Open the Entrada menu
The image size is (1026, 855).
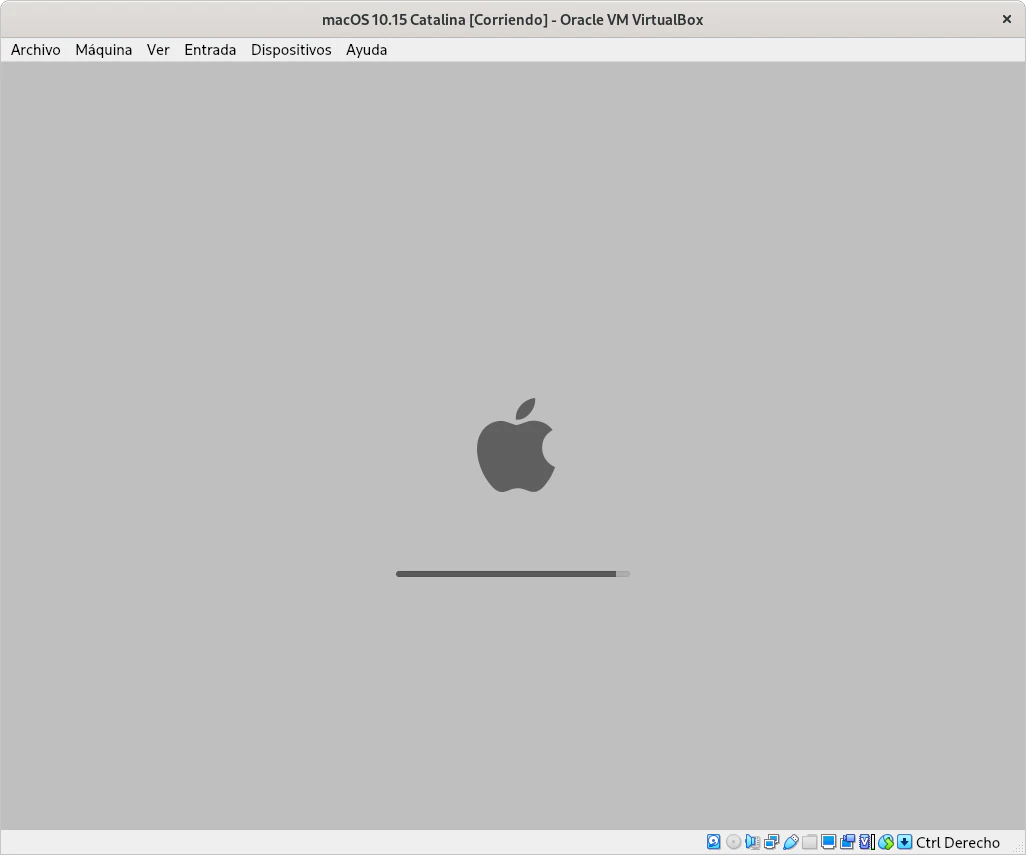(x=210, y=50)
